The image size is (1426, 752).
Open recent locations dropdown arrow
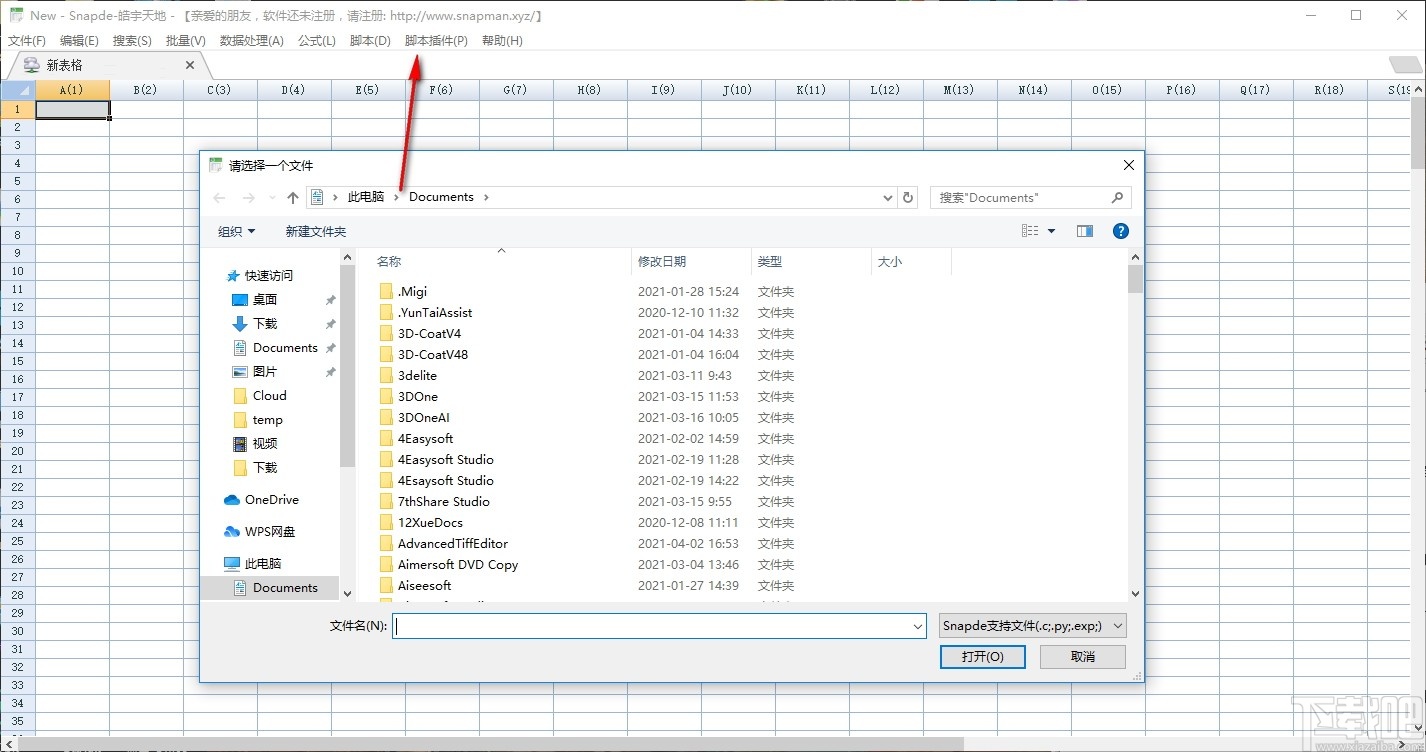pos(272,198)
